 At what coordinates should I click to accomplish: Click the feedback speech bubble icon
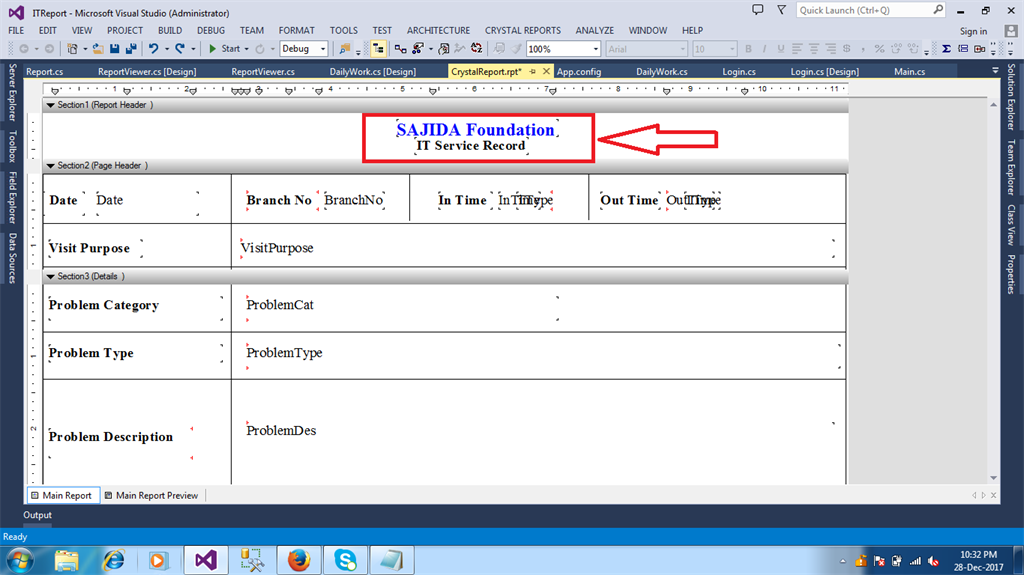click(x=758, y=10)
